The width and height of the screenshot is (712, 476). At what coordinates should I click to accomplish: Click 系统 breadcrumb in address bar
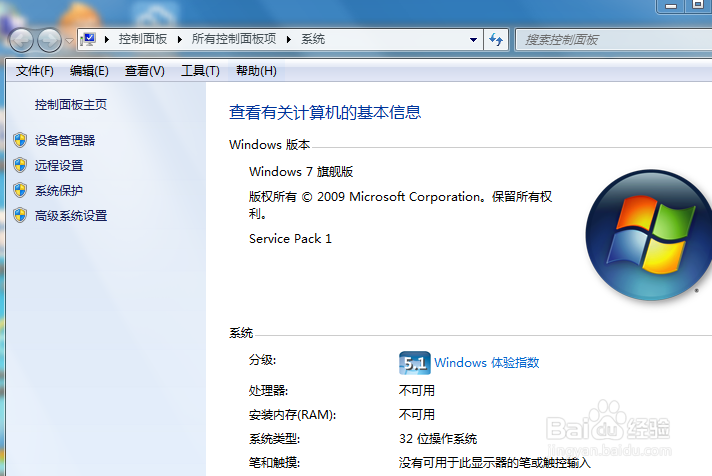(313, 39)
